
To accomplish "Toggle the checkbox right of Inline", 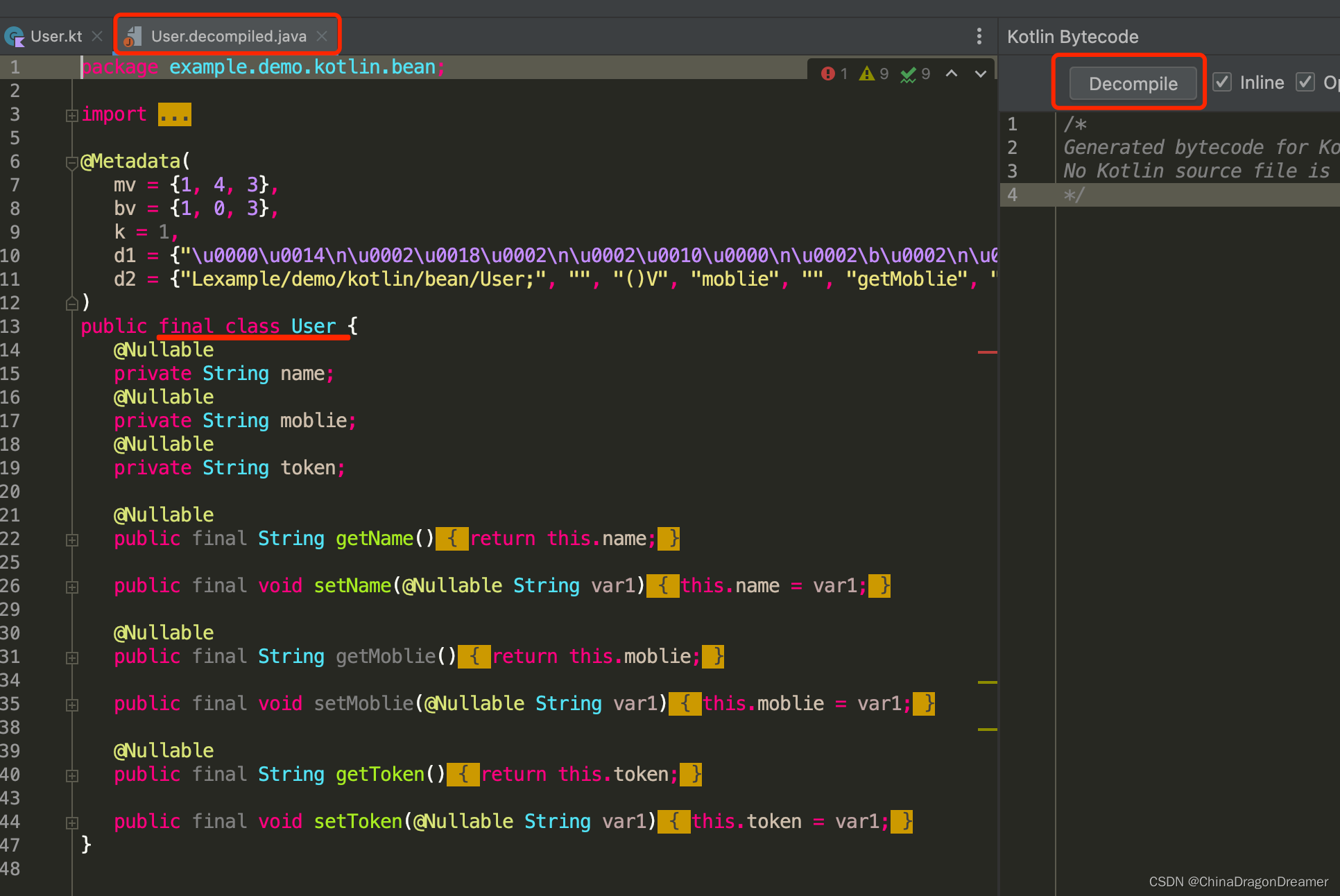I will (x=1305, y=82).
